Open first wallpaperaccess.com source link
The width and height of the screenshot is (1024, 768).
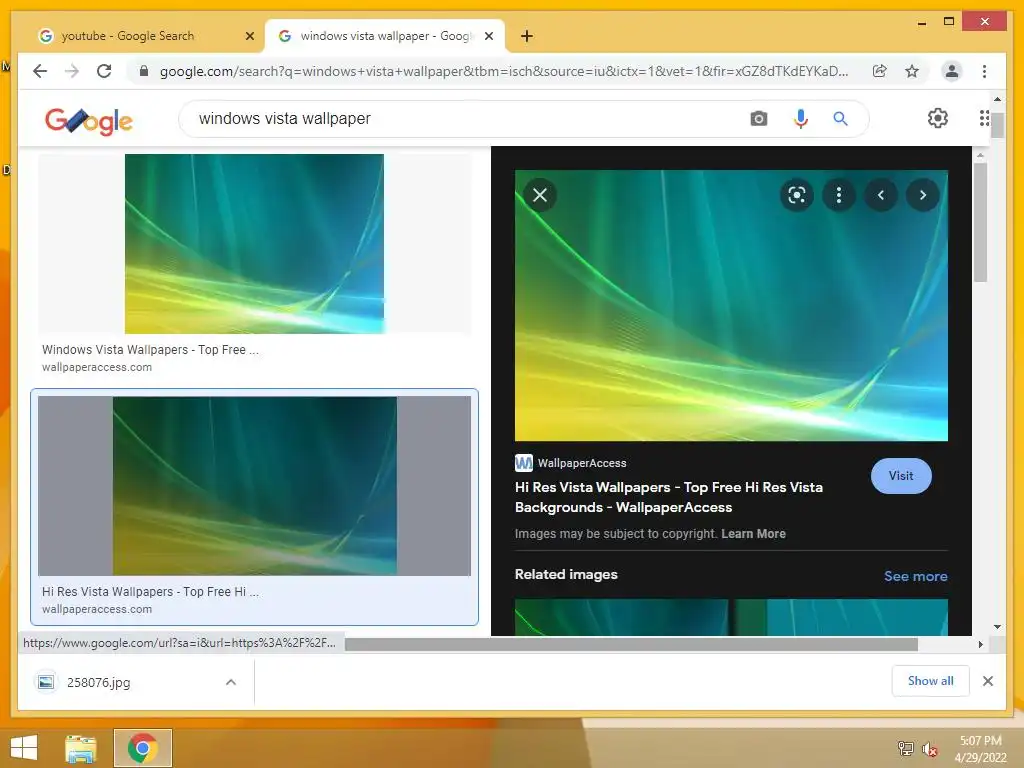[x=97, y=367]
